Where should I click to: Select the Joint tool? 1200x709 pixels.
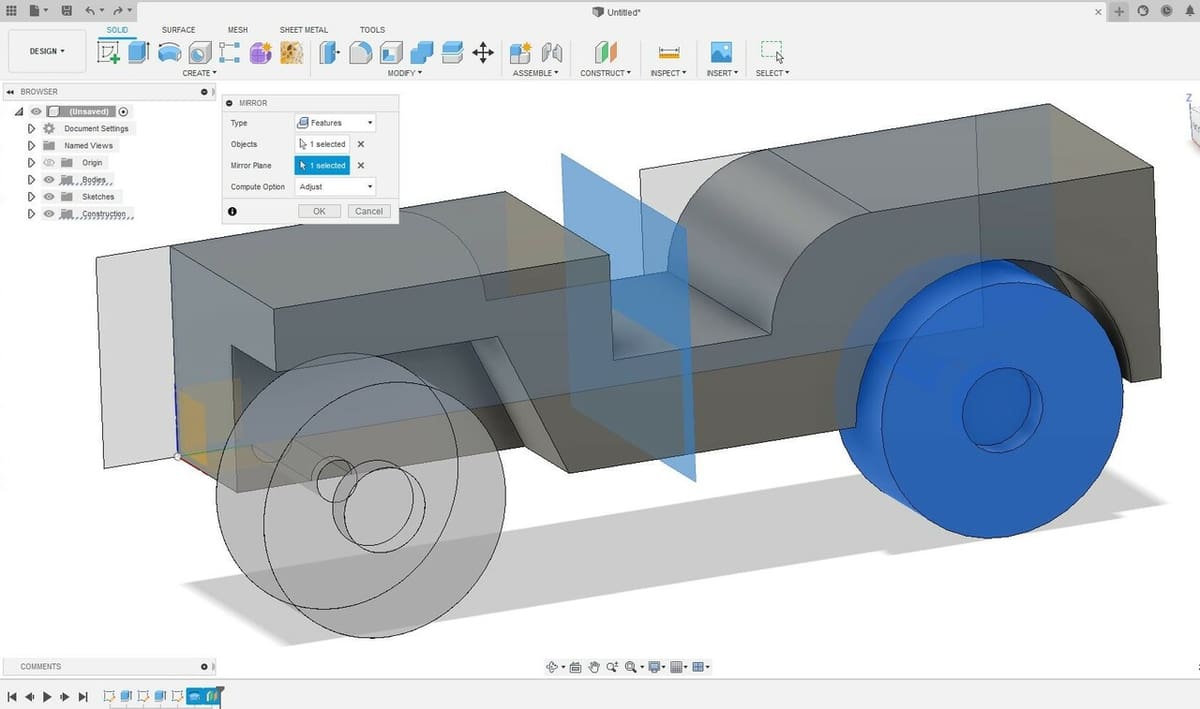point(551,52)
